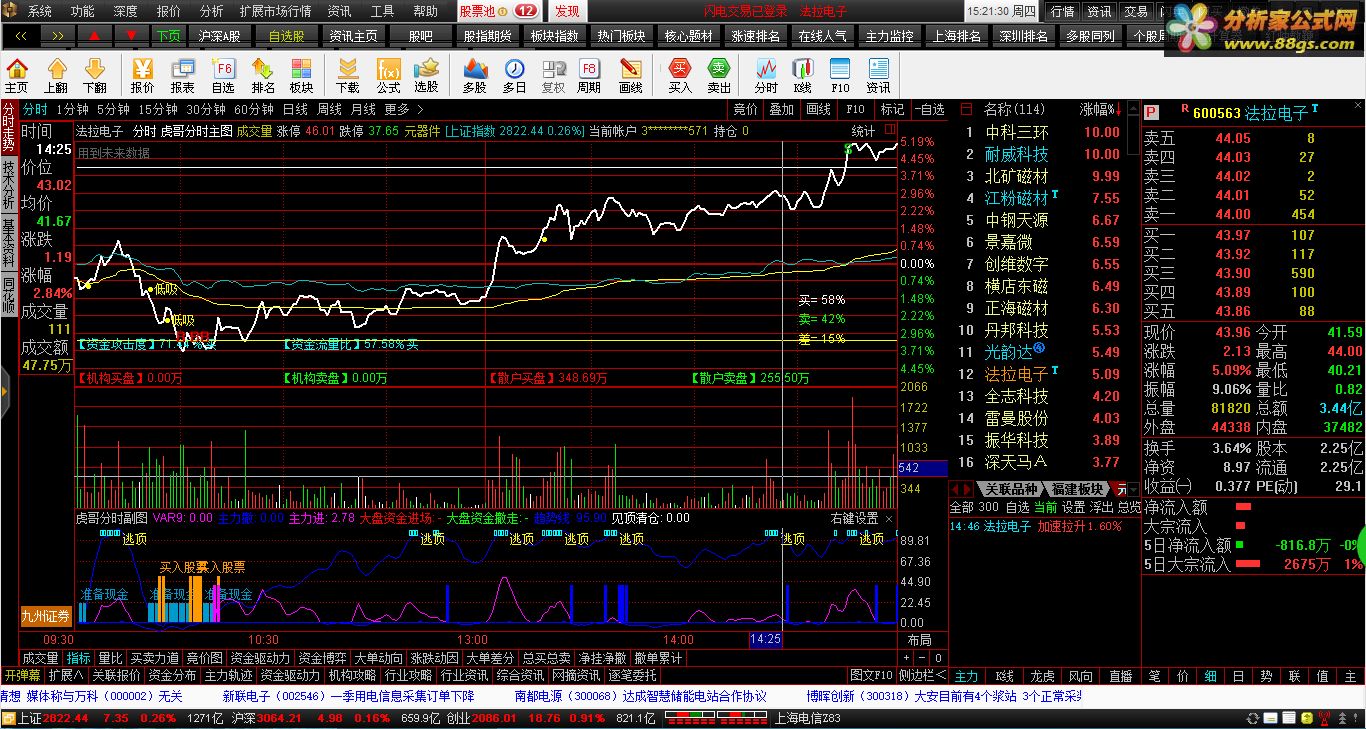Open the 主页 home icon

click(x=17, y=76)
